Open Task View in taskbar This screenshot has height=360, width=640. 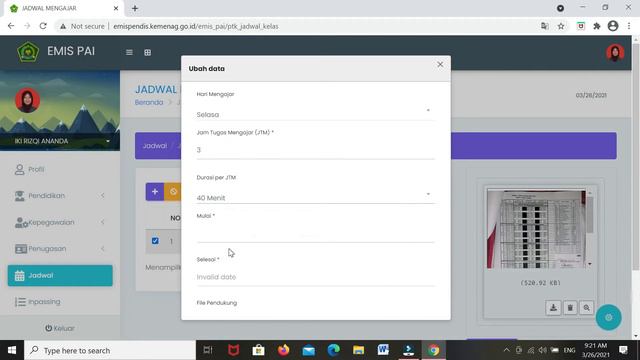click(x=208, y=350)
